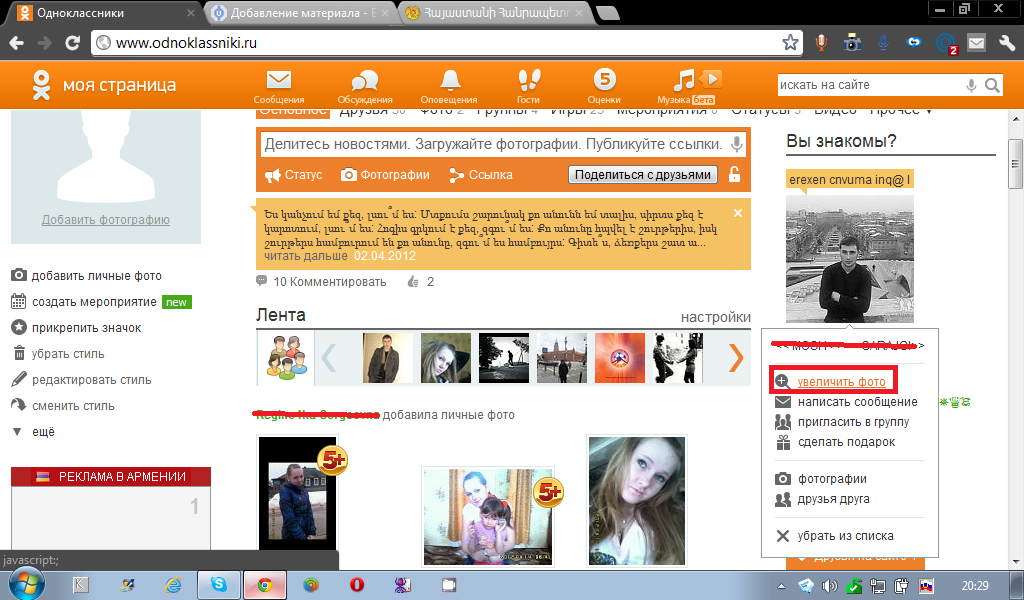Click читать дальше on the status note
Screen dimensions: 1024x600
coord(306,256)
